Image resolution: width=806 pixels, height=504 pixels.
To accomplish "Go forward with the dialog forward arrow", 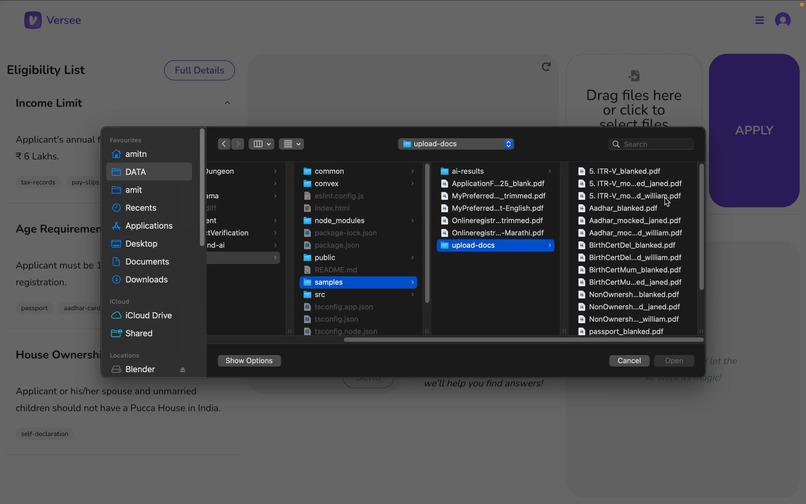I will tap(237, 144).
